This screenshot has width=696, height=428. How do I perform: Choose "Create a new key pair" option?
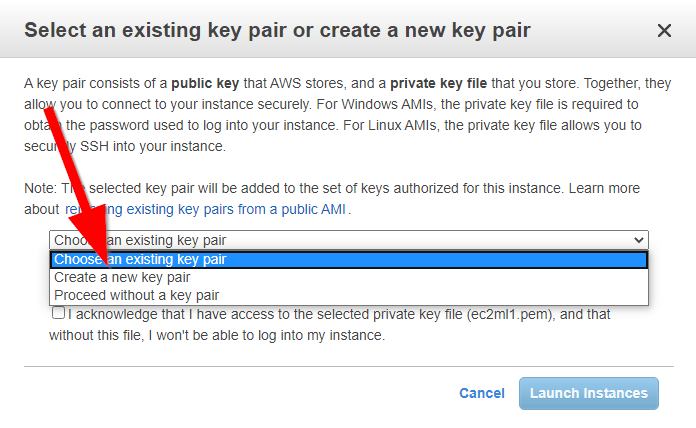tap(122, 277)
